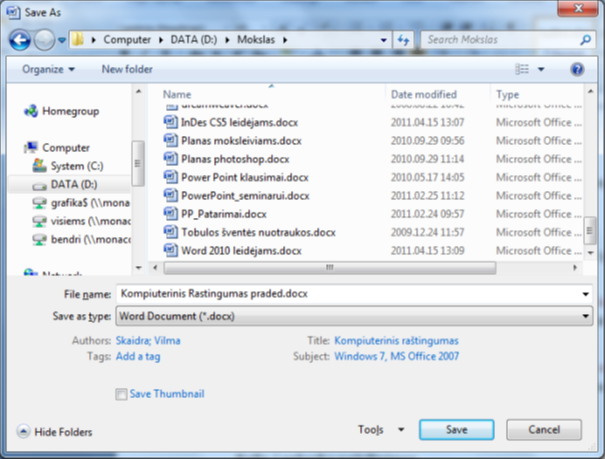Click the magnifier search icon
Image resolution: width=605 pixels, height=459 pixels.
[x=586, y=40]
